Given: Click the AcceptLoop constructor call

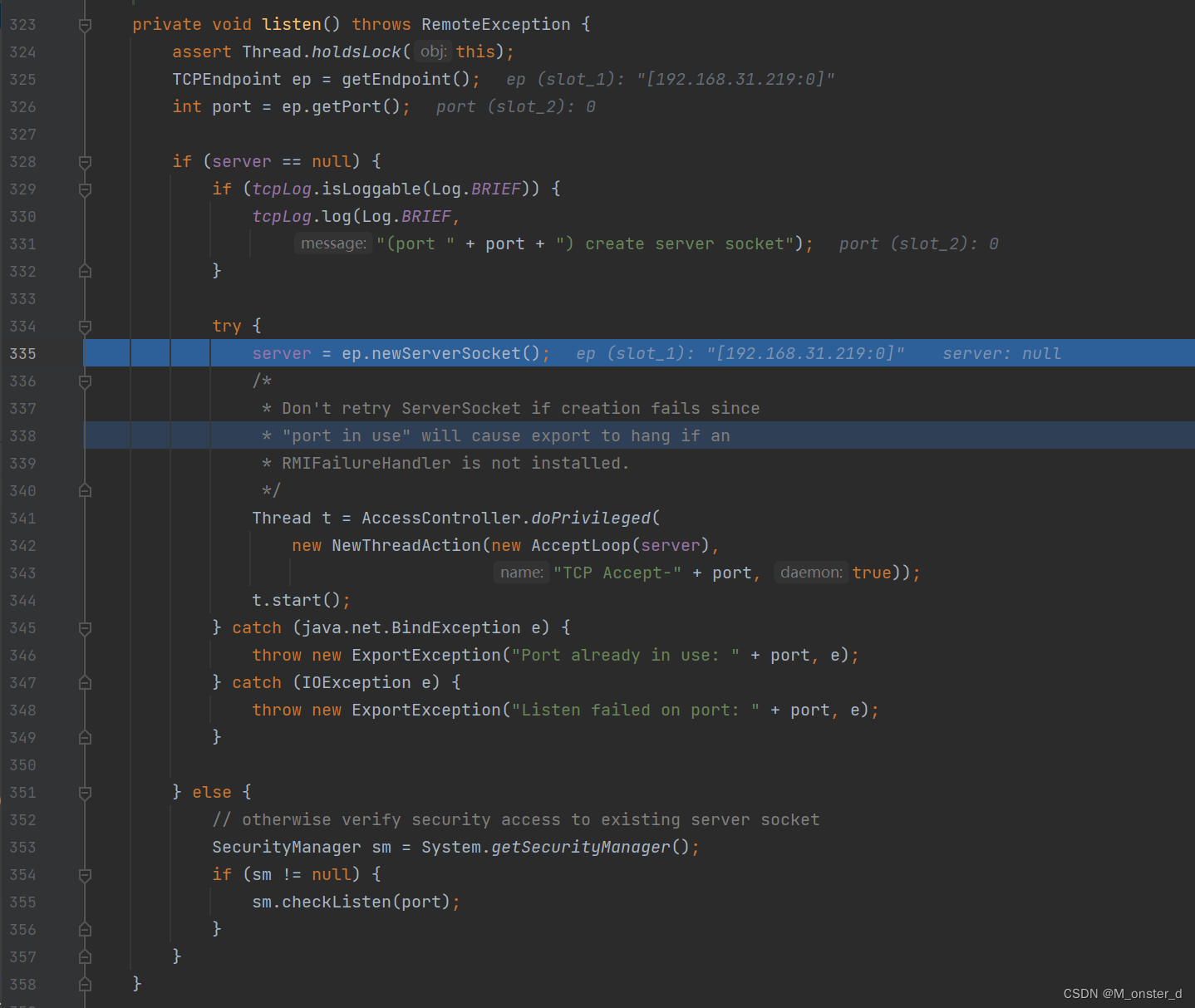Looking at the screenshot, I should pyautogui.click(x=581, y=546).
